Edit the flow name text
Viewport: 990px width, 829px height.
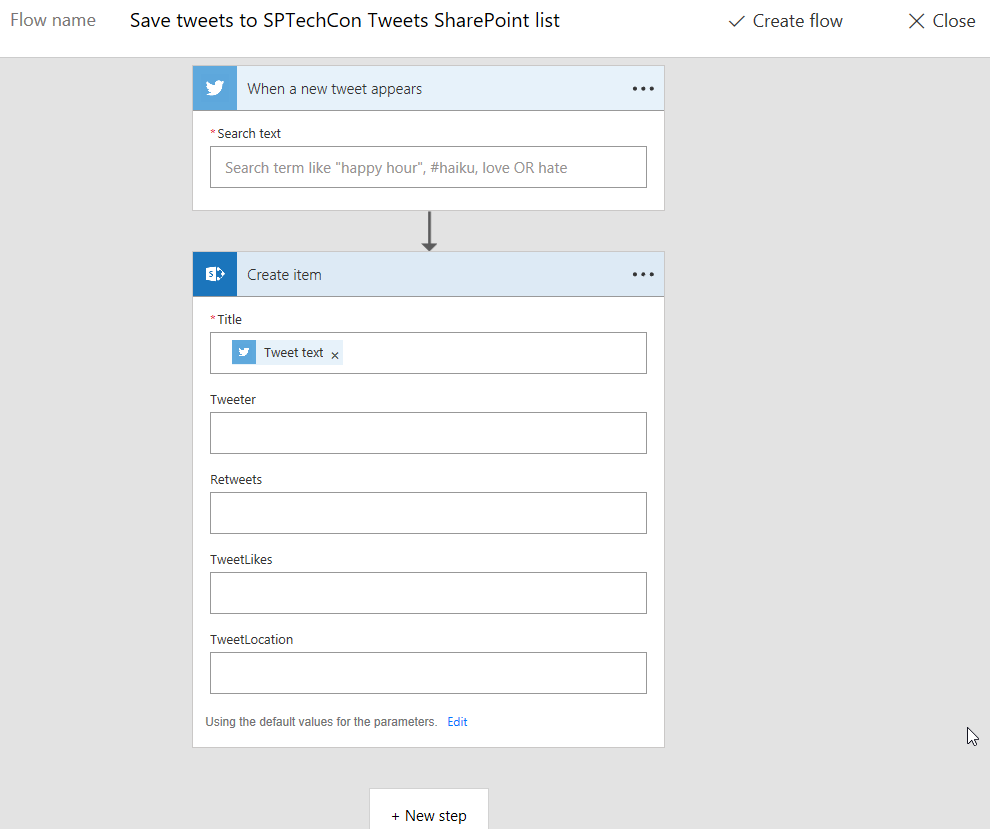pyautogui.click(x=345, y=21)
